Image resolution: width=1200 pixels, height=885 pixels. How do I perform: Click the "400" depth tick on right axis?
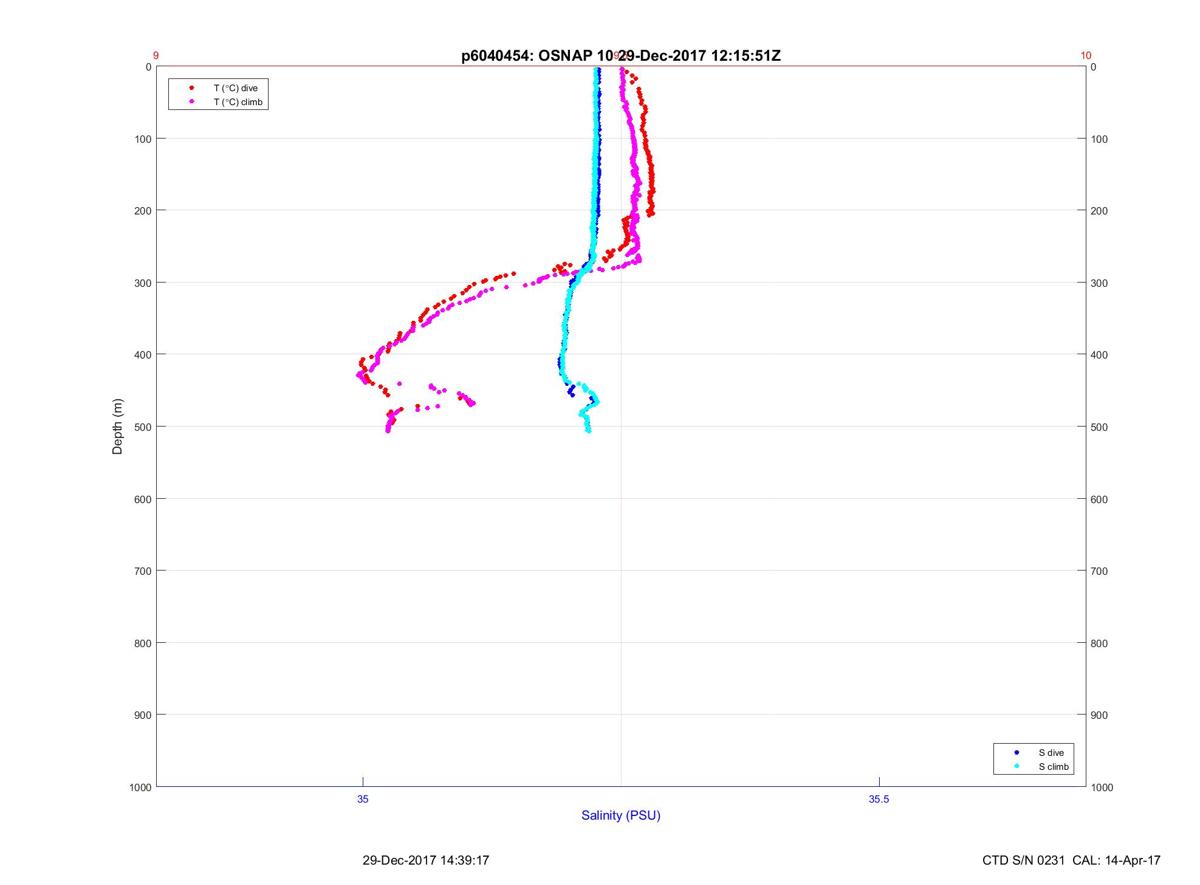(x=1100, y=355)
